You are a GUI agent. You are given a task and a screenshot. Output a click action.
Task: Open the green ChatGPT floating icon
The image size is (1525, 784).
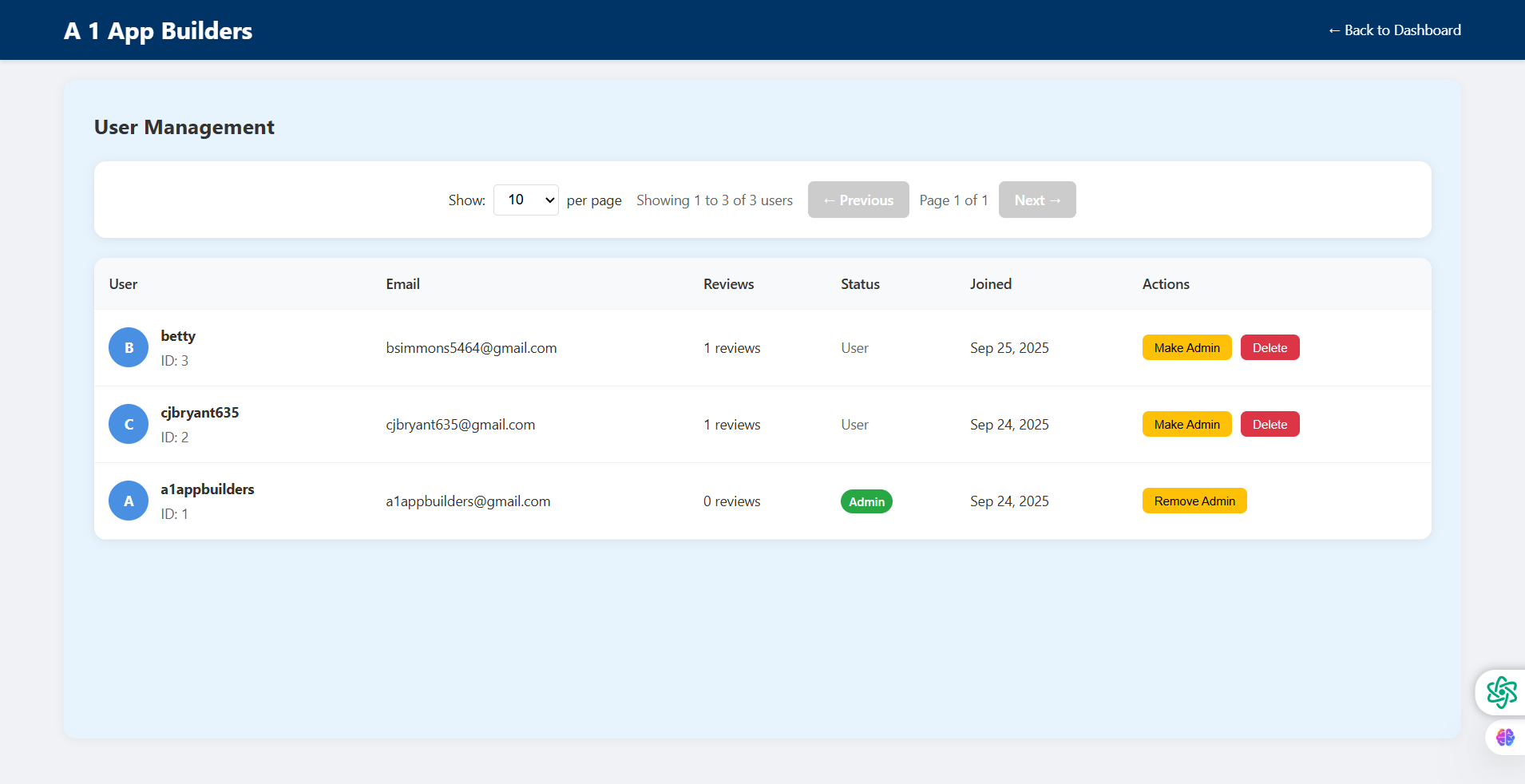click(1501, 692)
